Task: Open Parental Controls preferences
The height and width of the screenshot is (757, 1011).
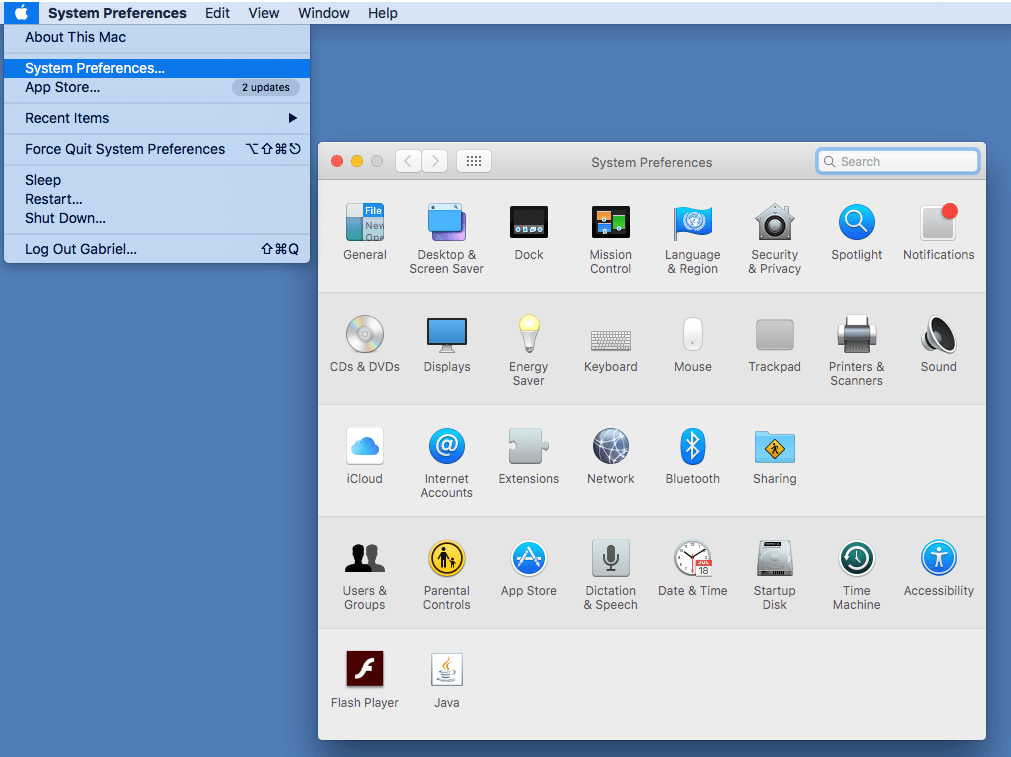Action: [x=447, y=575]
